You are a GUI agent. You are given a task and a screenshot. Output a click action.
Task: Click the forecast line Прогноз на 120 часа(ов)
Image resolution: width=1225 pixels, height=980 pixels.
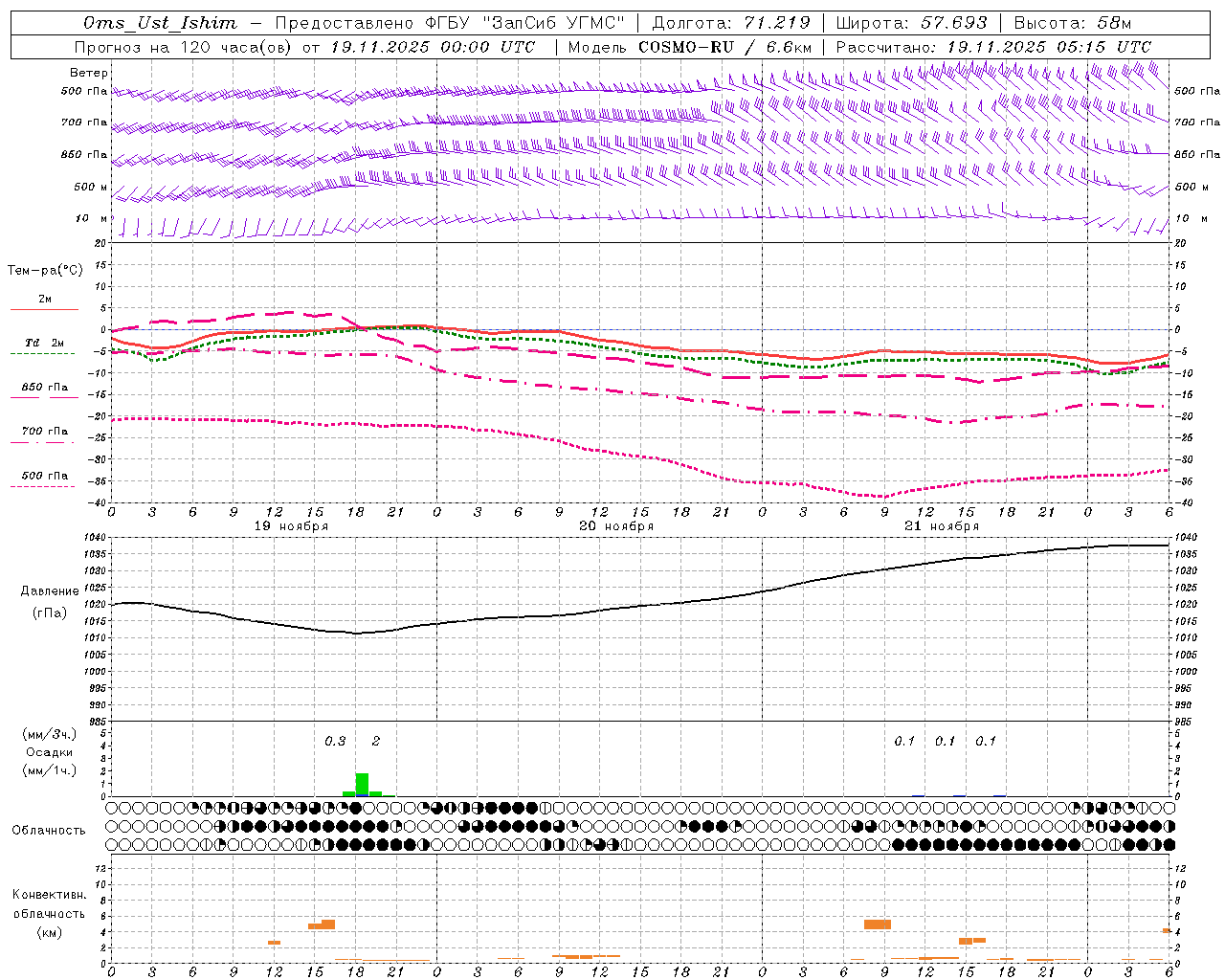pos(184,47)
